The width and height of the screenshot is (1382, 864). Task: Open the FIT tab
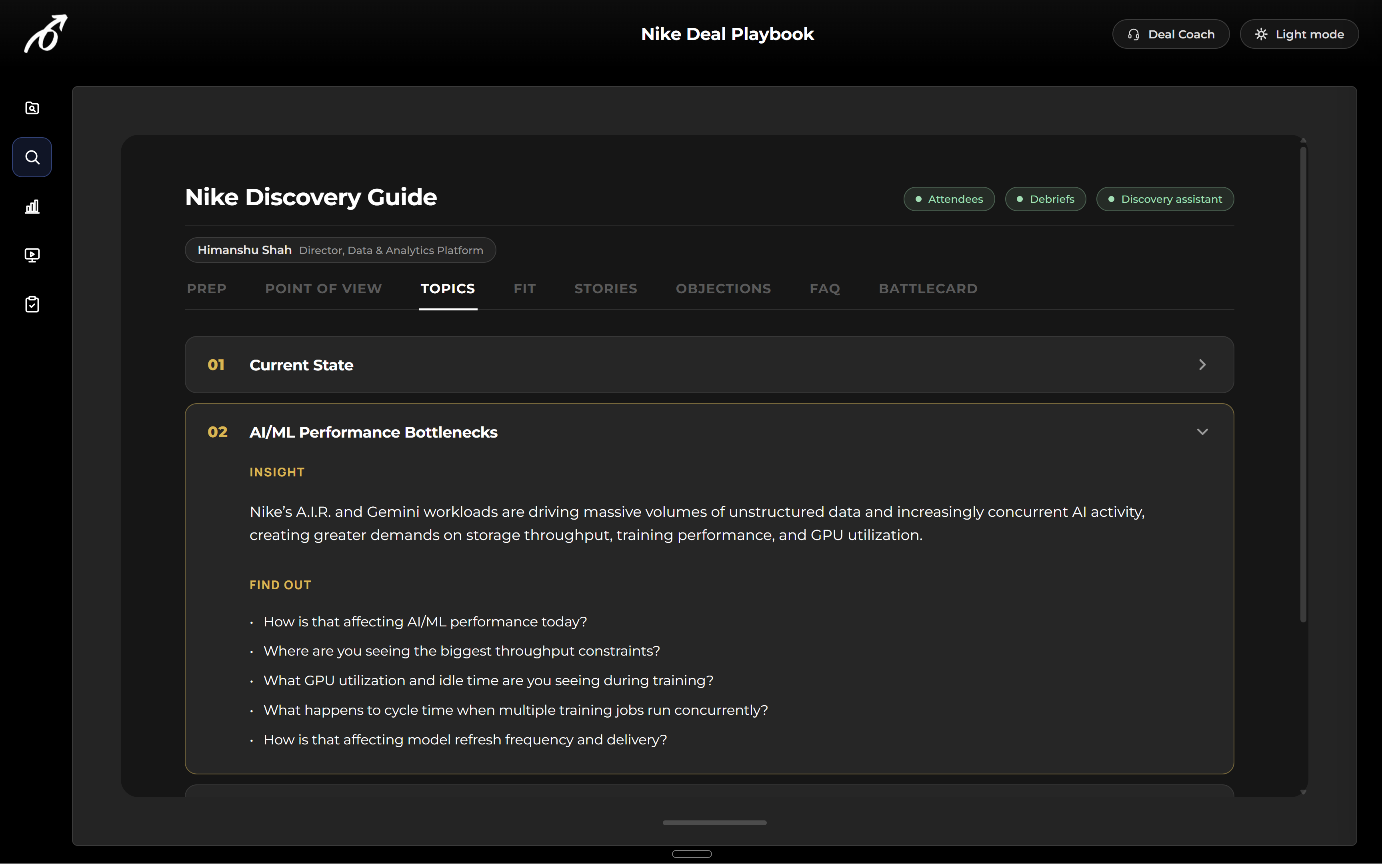(525, 288)
